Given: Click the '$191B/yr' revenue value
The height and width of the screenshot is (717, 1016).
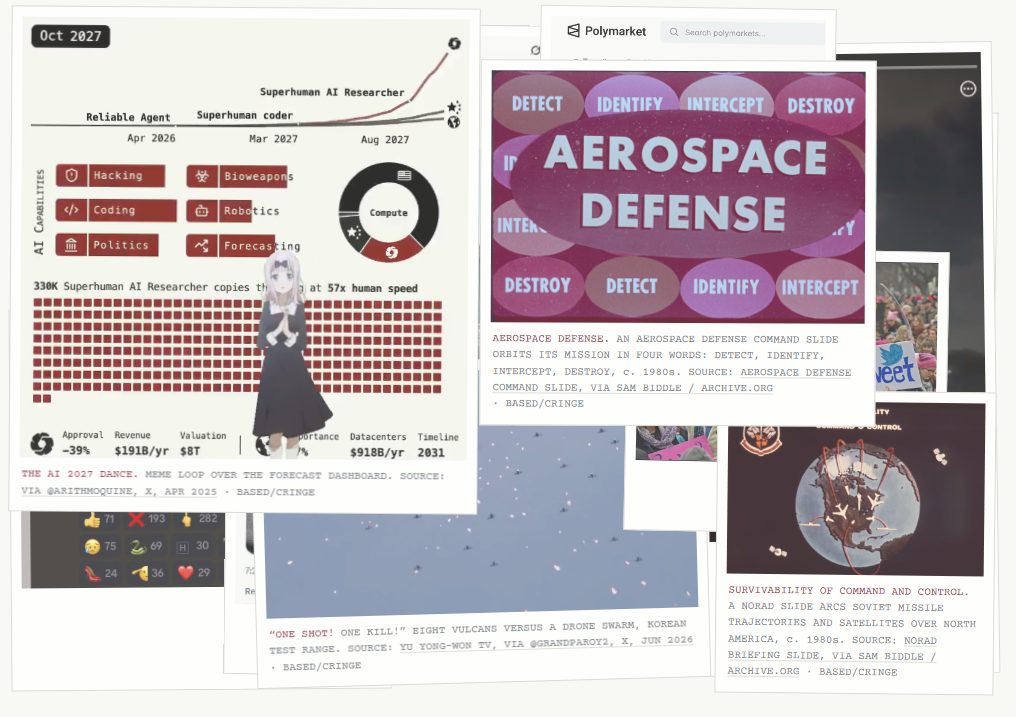Looking at the screenshot, I should pos(141,451).
